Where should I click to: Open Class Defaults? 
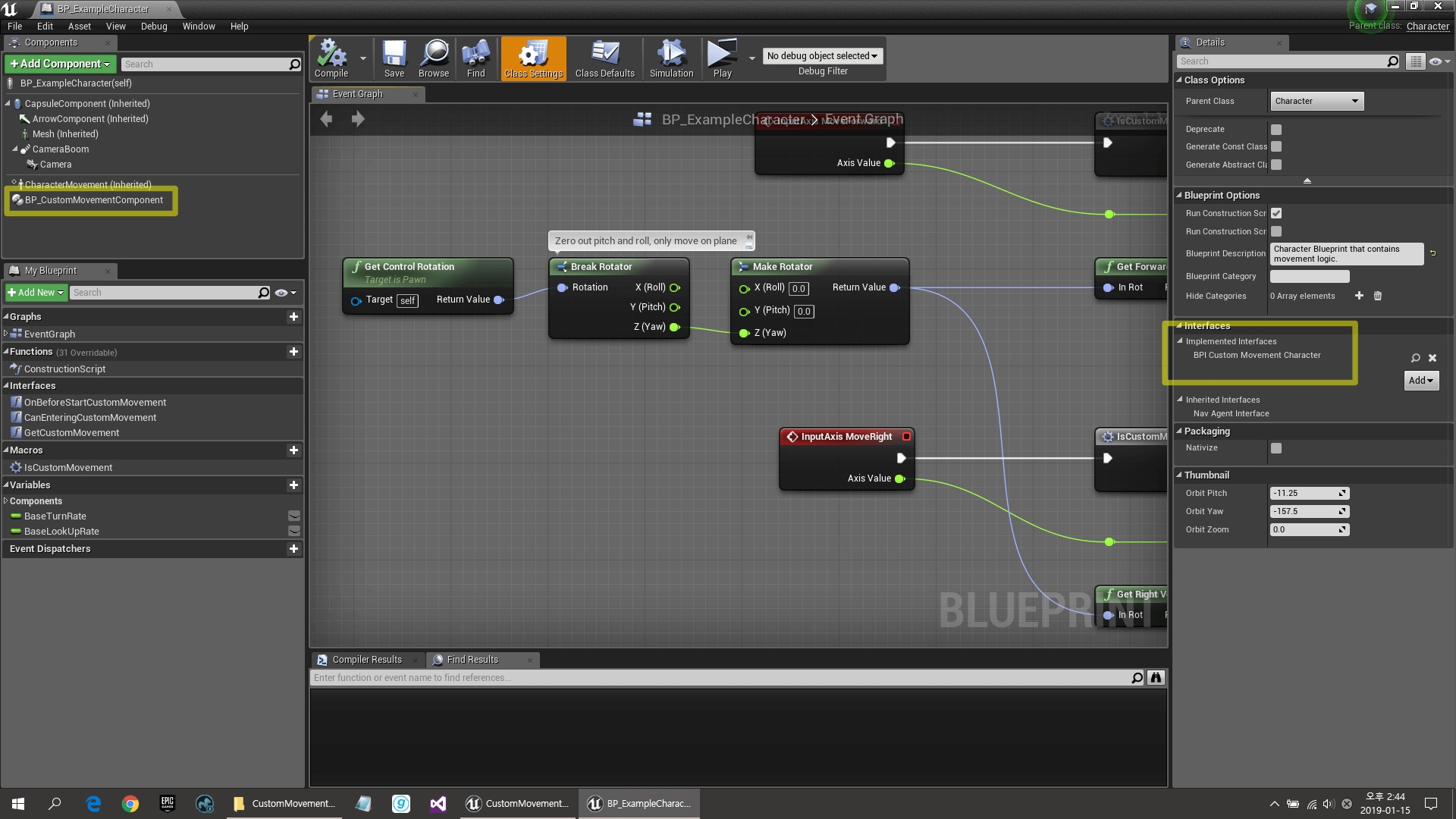pyautogui.click(x=604, y=57)
